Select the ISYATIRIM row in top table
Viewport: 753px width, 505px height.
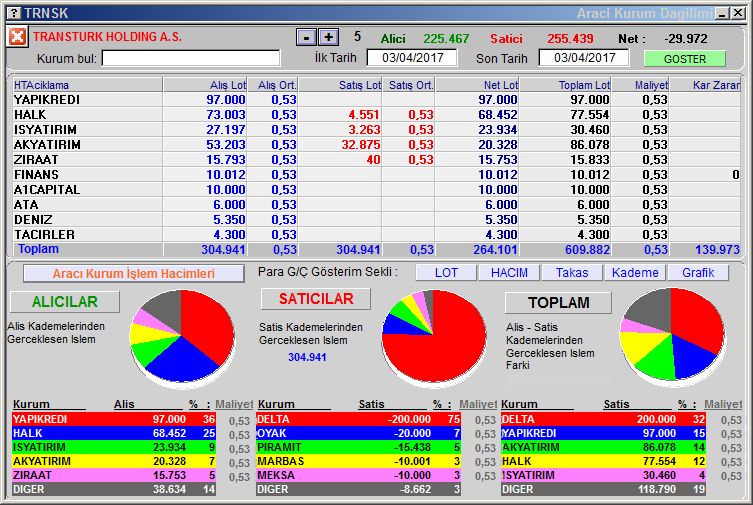[376, 130]
